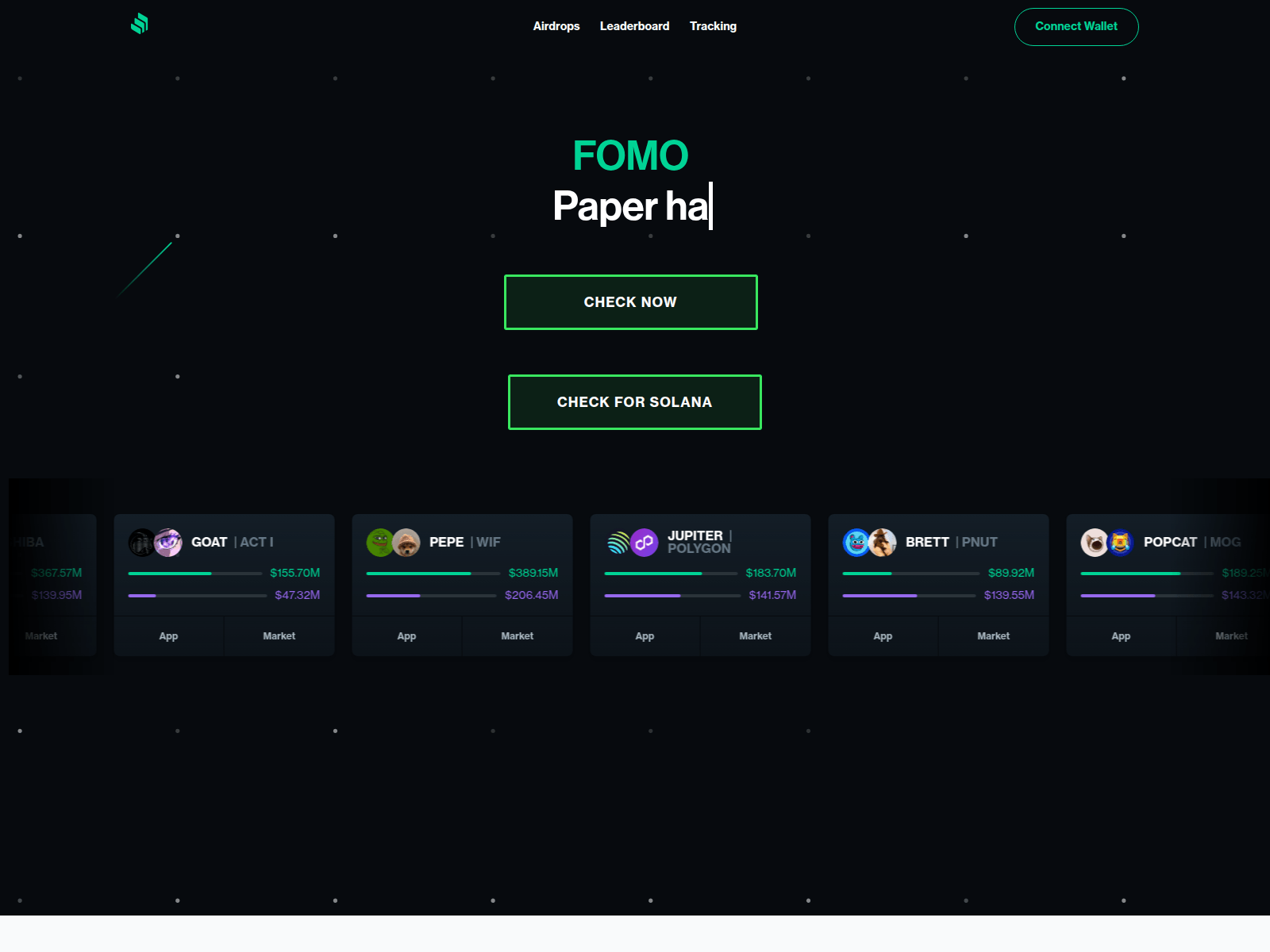Image resolution: width=1270 pixels, height=952 pixels.
Task: Click the Jupiter logo icon
Action: click(618, 542)
